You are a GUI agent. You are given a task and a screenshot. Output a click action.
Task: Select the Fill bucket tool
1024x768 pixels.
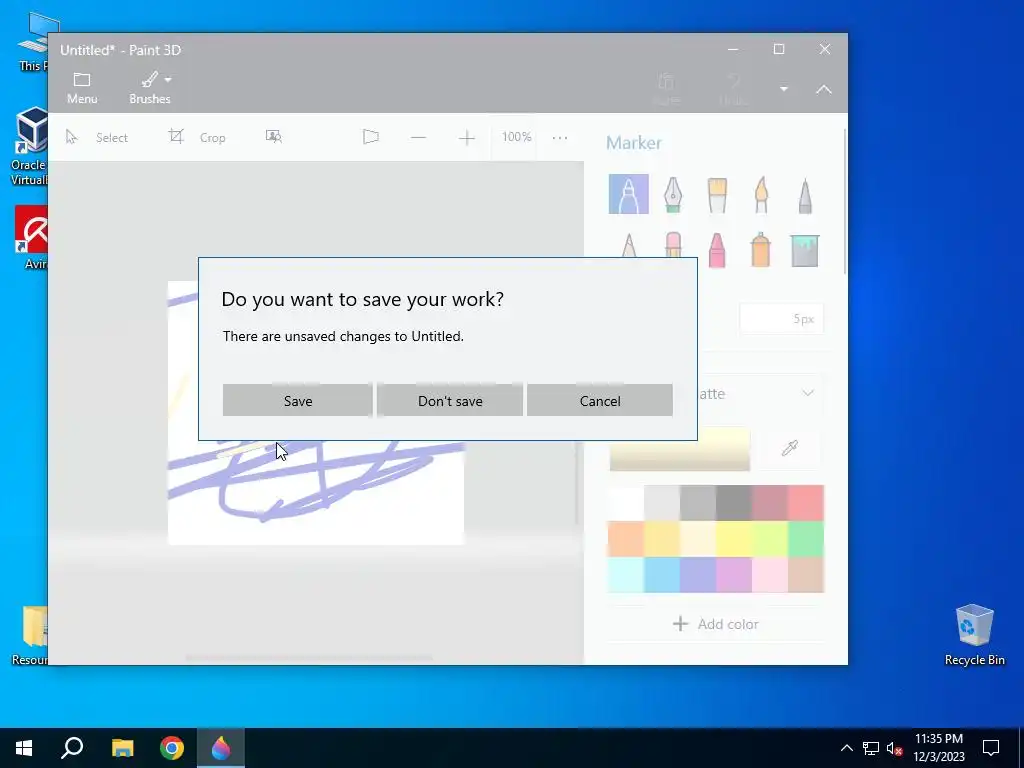point(805,249)
